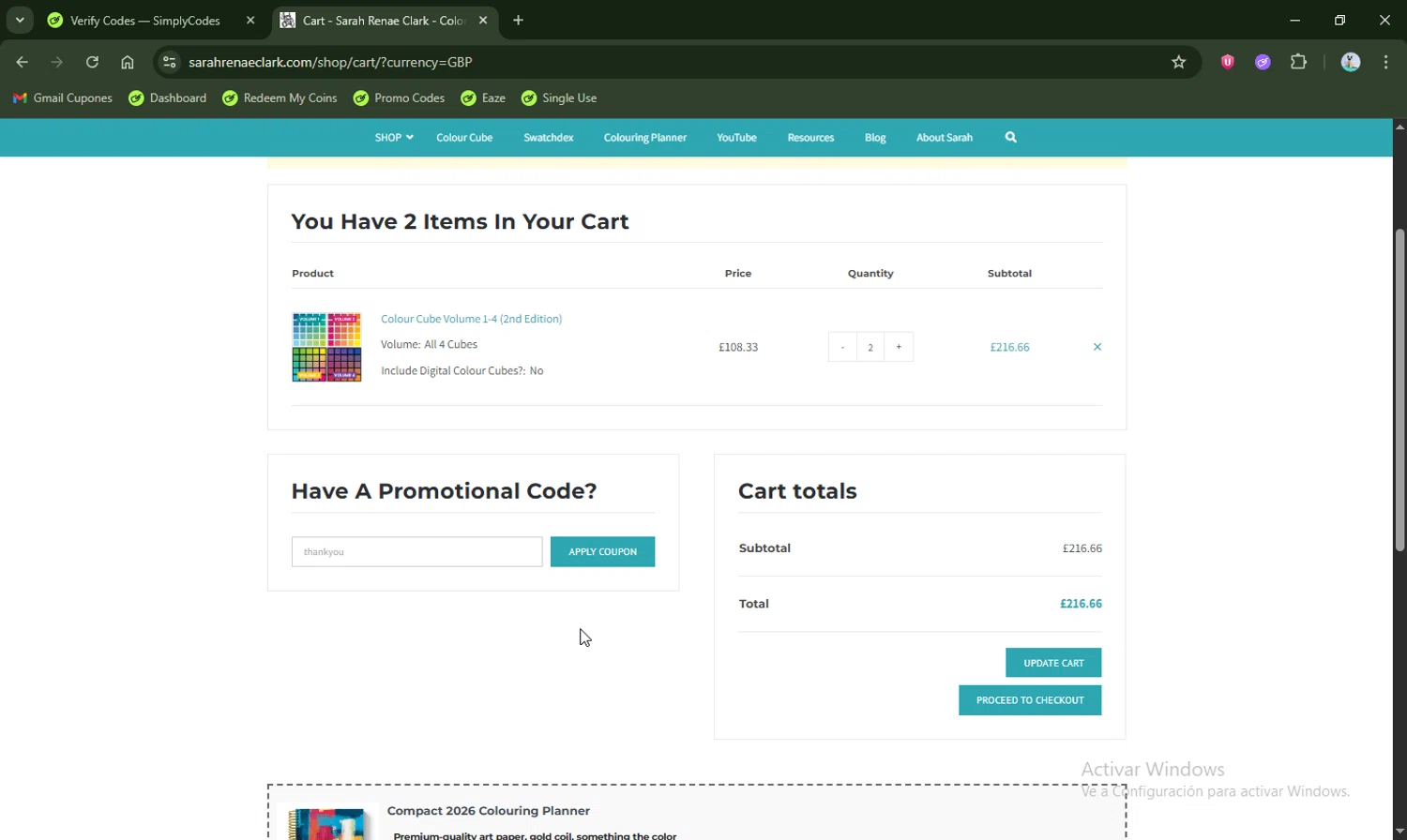Viewport: 1407px width, 840px height.
Task: Click Proceed to Checkout
Action: [x=1030, y=700]
